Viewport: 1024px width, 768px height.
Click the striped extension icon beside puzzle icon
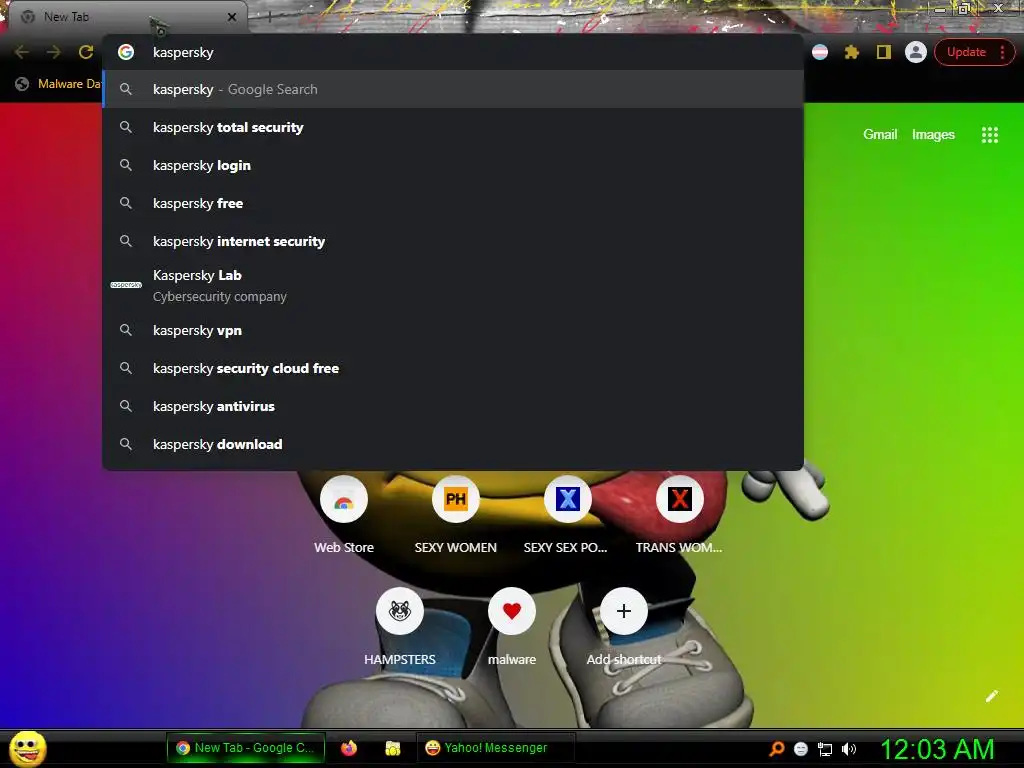(820, 52)
